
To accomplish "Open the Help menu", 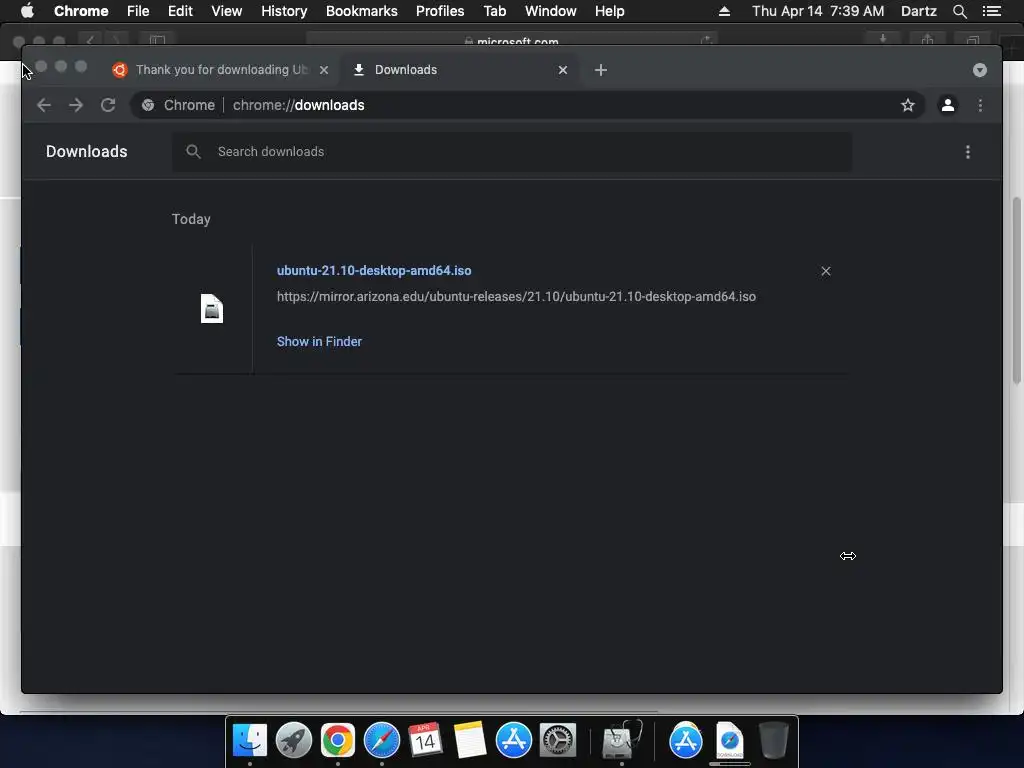I will point(609,11).
